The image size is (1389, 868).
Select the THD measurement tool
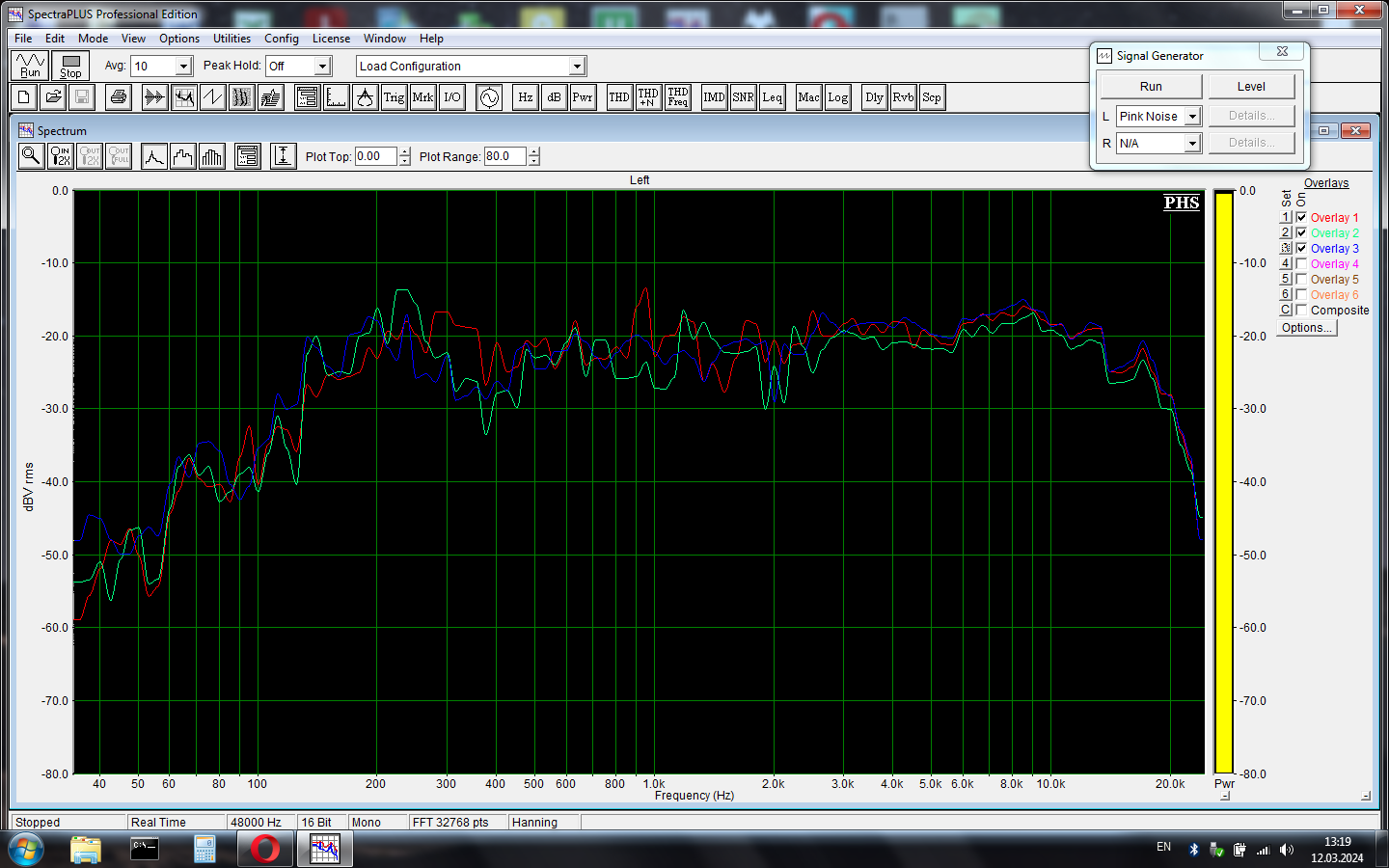[x=618, y=97]
